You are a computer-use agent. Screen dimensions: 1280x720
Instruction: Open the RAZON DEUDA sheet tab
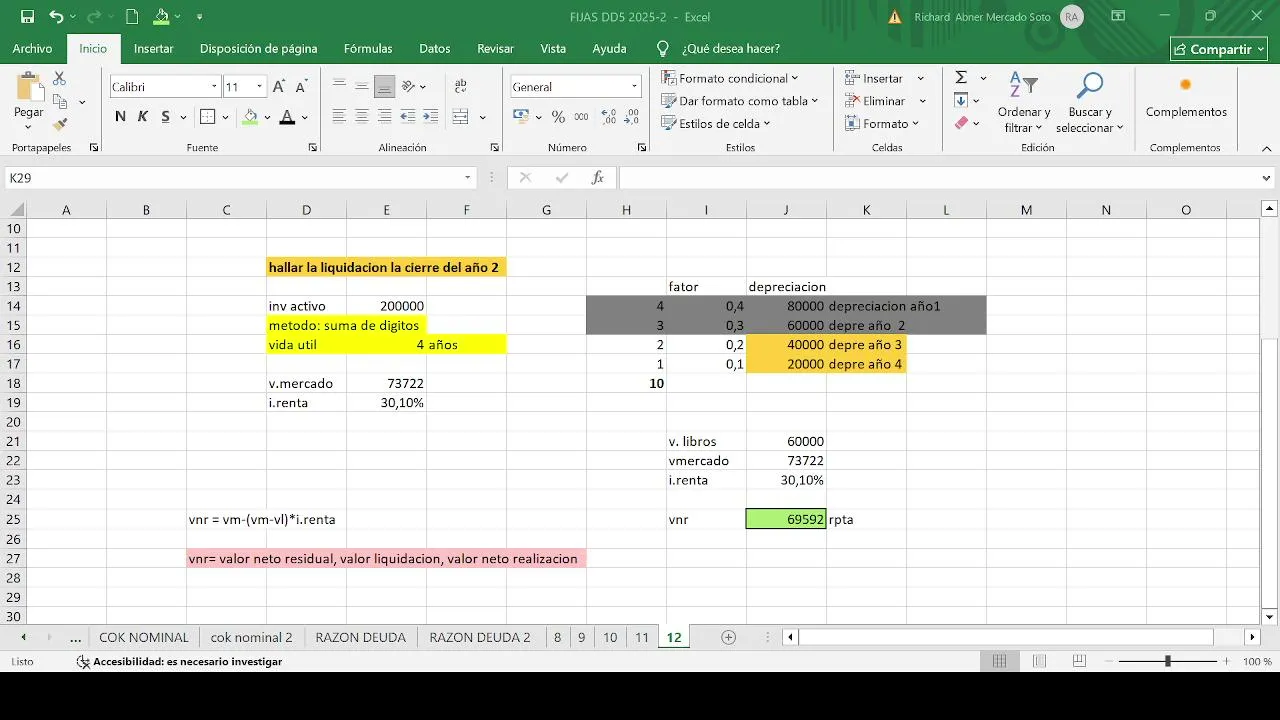tap(360, 637)
